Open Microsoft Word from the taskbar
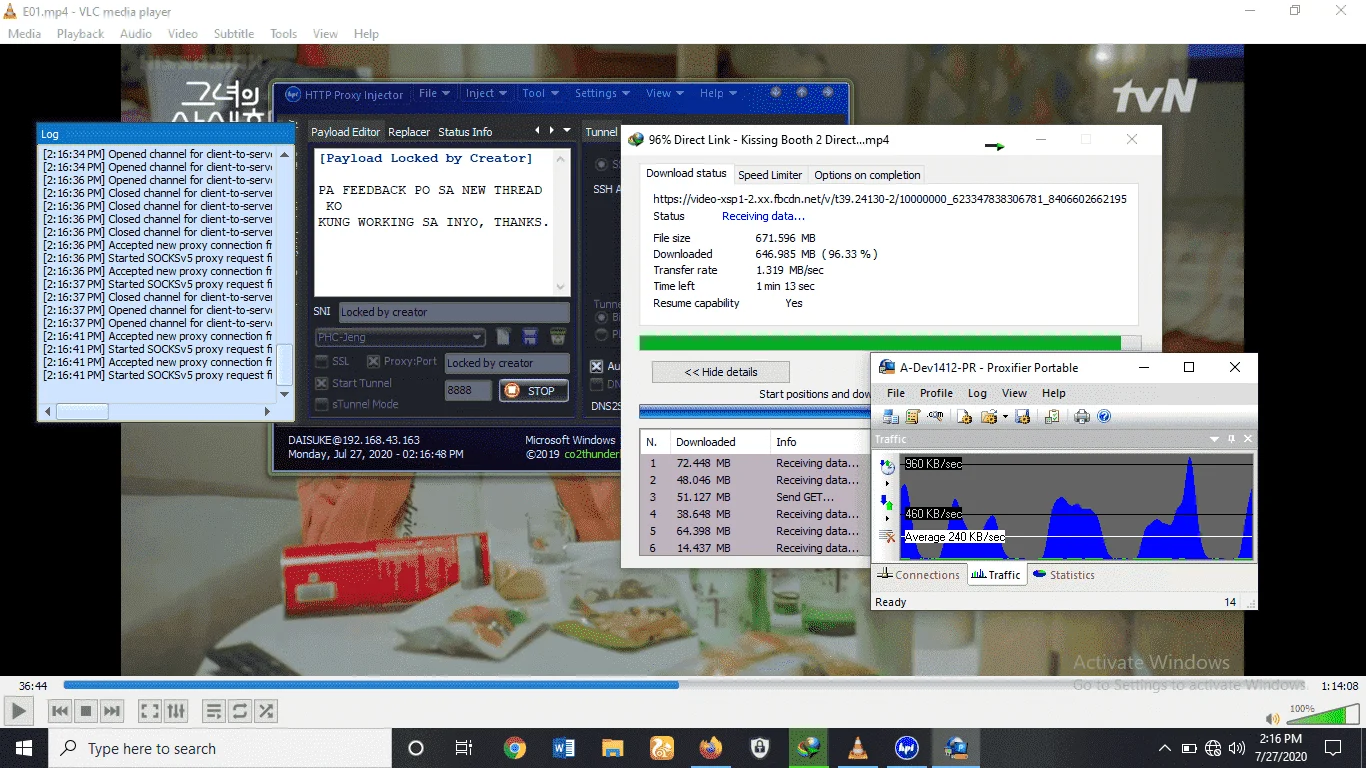Viewport: 1366px width, 768px height. pos(563,748)
